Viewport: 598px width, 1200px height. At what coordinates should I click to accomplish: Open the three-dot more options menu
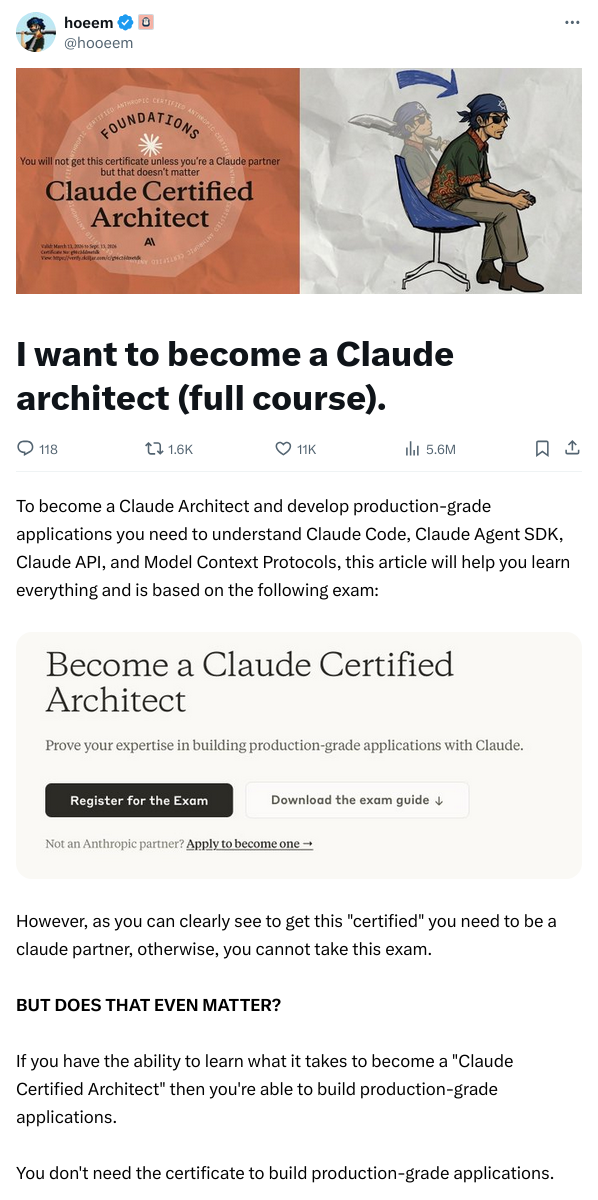tap(573, 22)
